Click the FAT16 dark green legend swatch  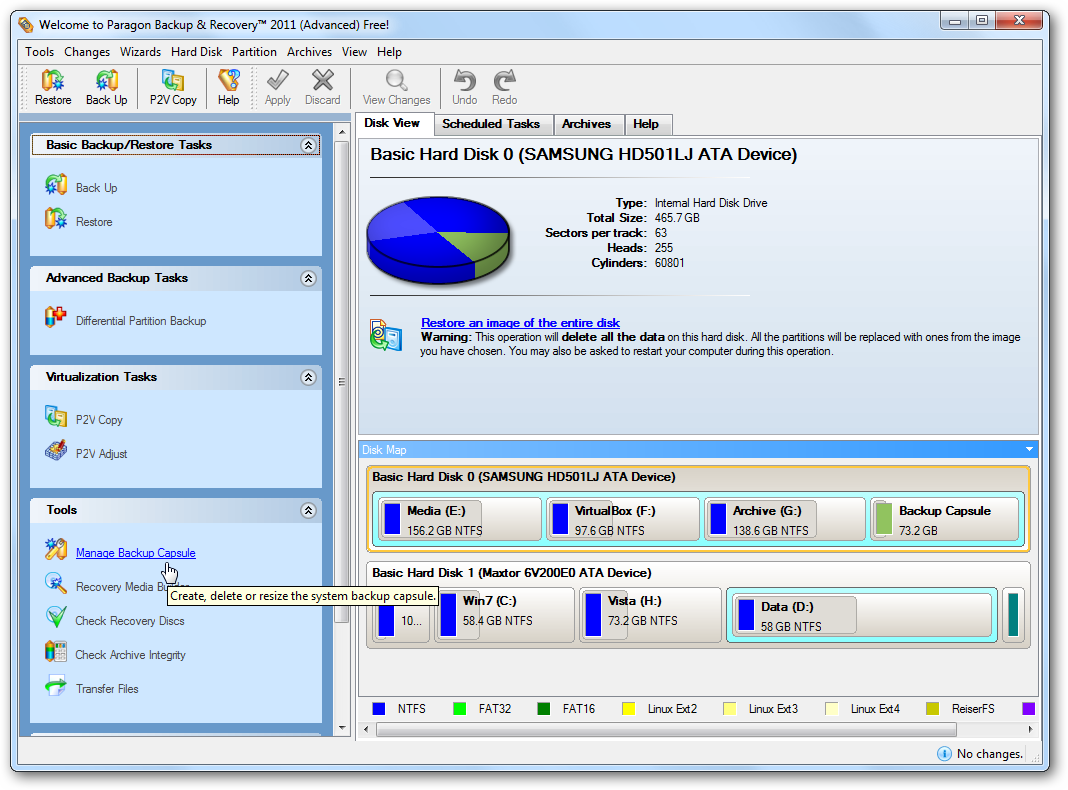pos(544,708)
